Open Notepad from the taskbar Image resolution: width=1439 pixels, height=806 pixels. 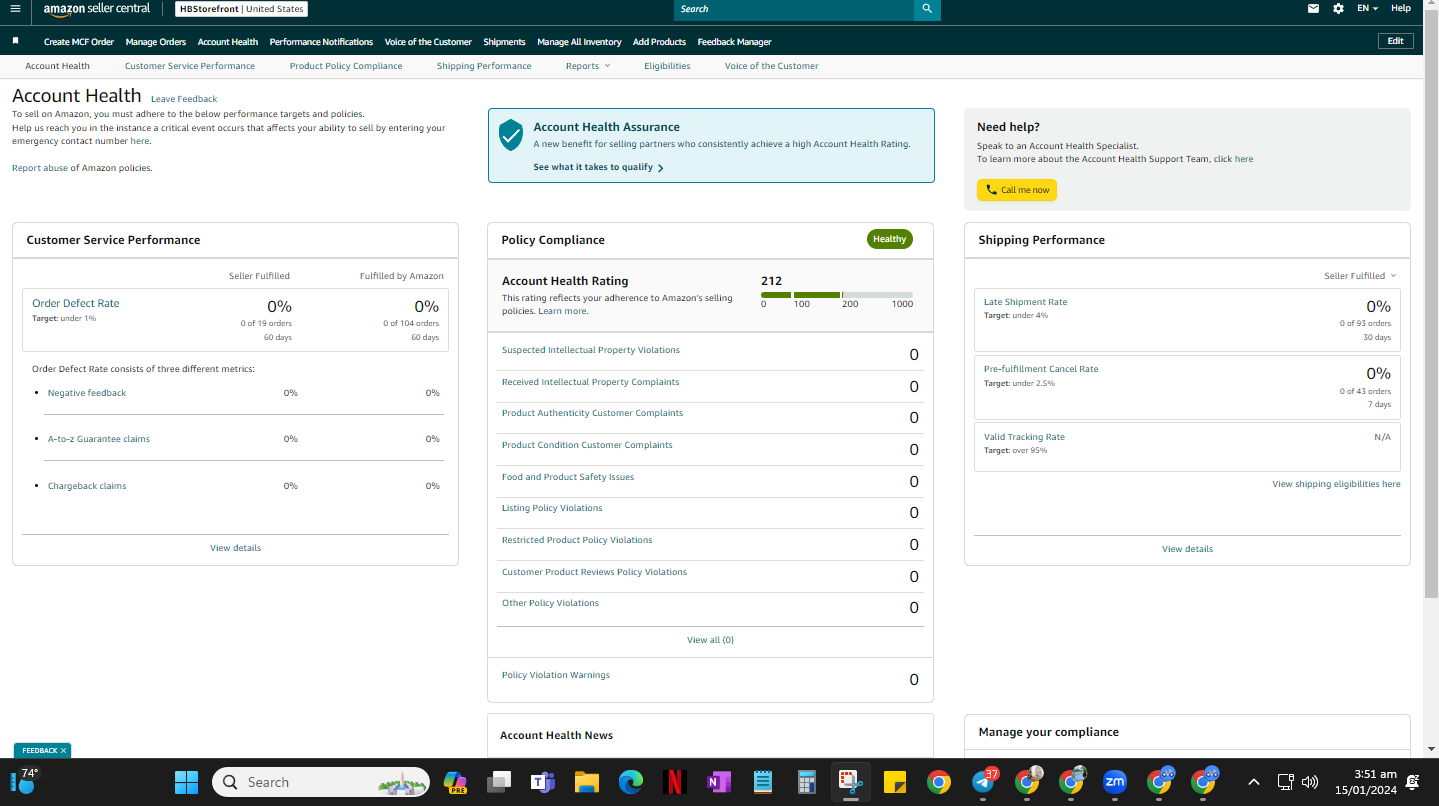pos(762,782)
